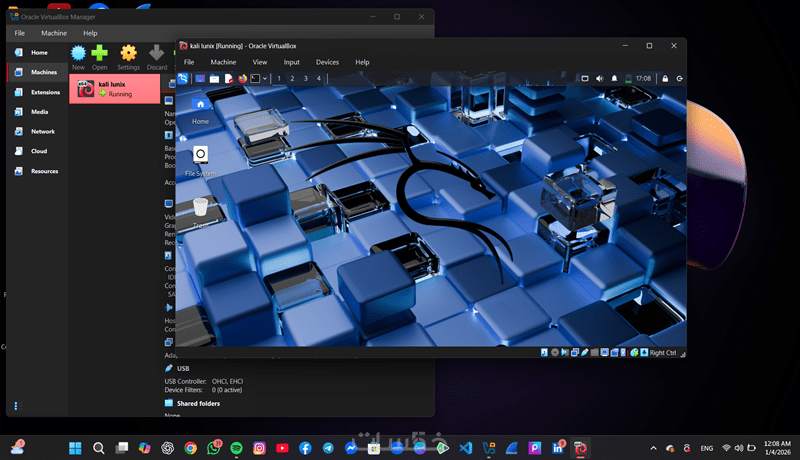The image size is (800, 460).
Task: Open Chrome from the Windows taskbar
Action: tap(190, 448)
